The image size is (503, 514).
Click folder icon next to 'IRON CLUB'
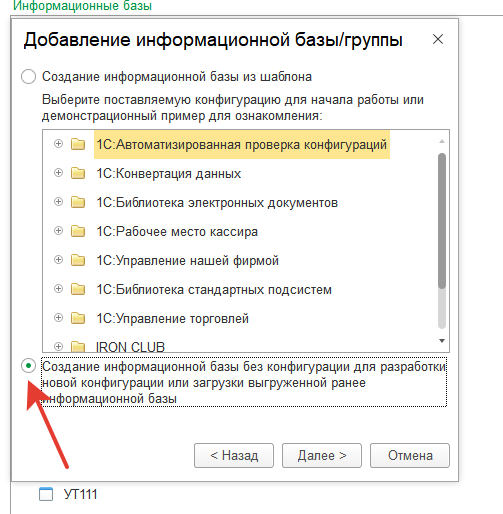(78, 347)
